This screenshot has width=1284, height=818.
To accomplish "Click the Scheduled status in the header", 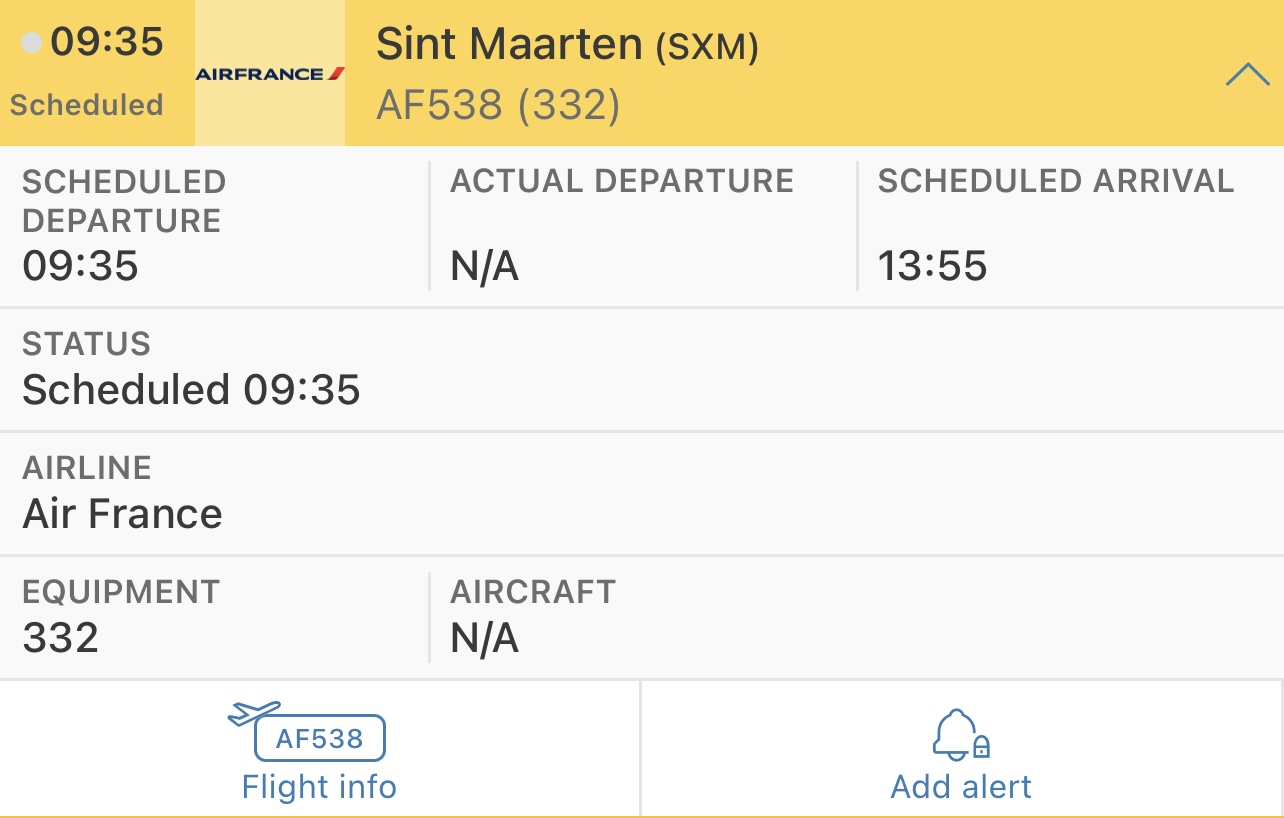I will (87, 105).
